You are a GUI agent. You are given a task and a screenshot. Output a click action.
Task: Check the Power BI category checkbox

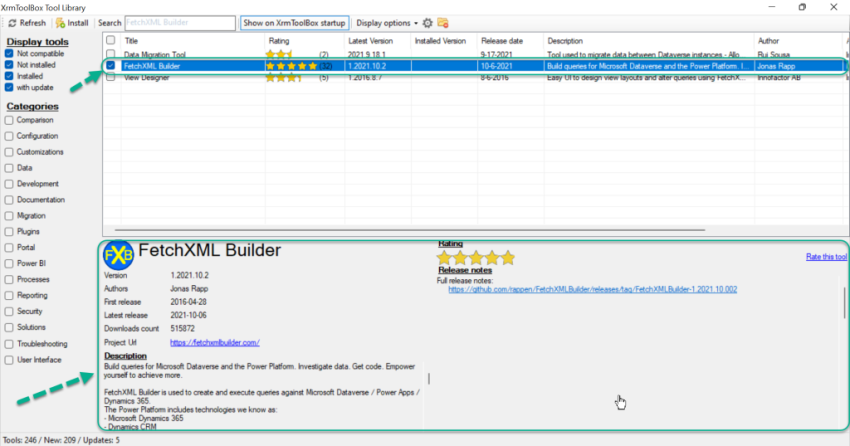click(9, 264)
